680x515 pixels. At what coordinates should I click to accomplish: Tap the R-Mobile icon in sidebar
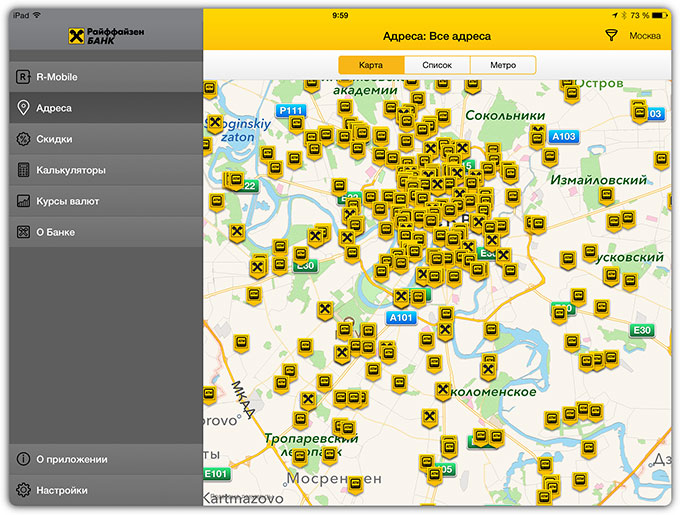[22, 77]
